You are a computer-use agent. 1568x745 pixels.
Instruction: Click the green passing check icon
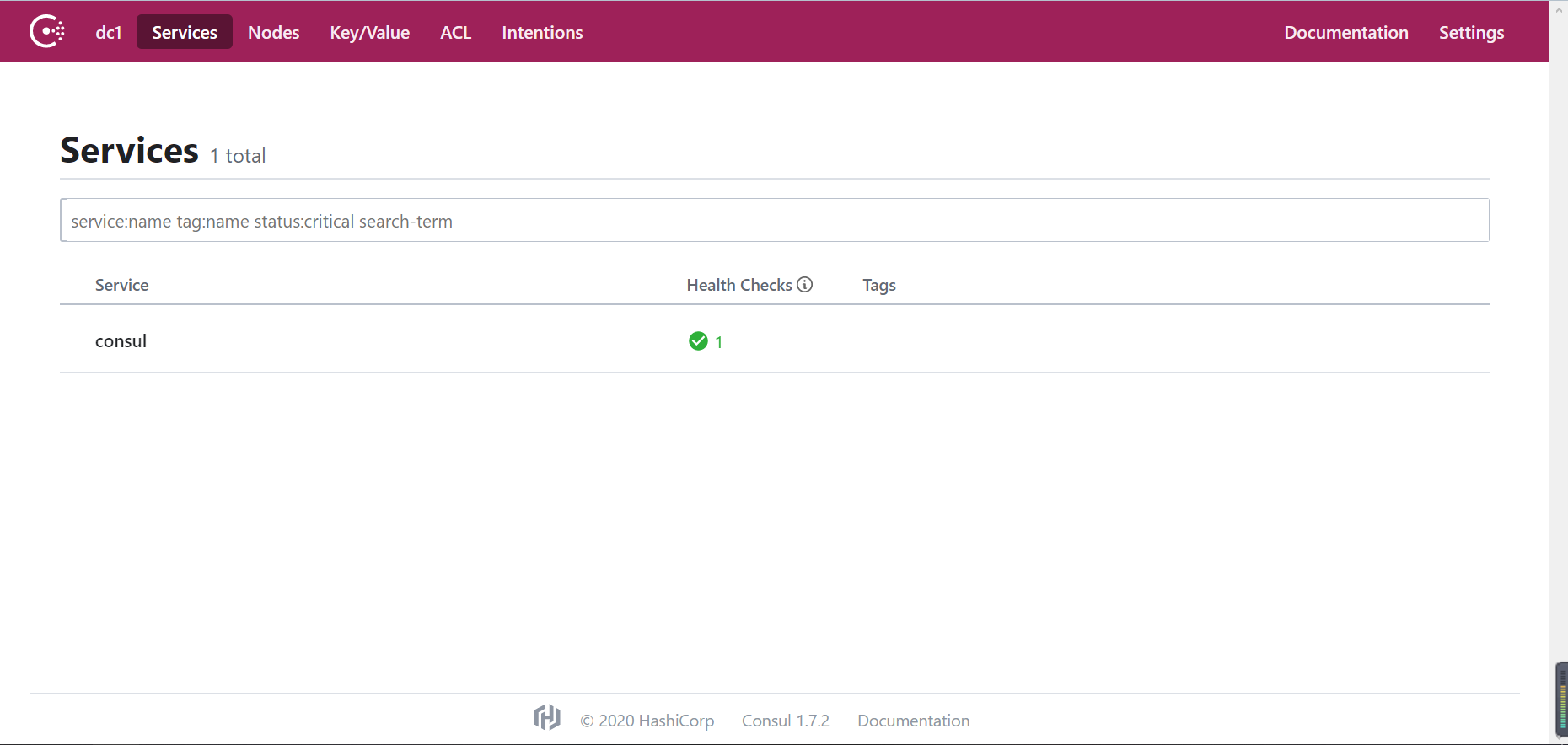pos(698,340)
